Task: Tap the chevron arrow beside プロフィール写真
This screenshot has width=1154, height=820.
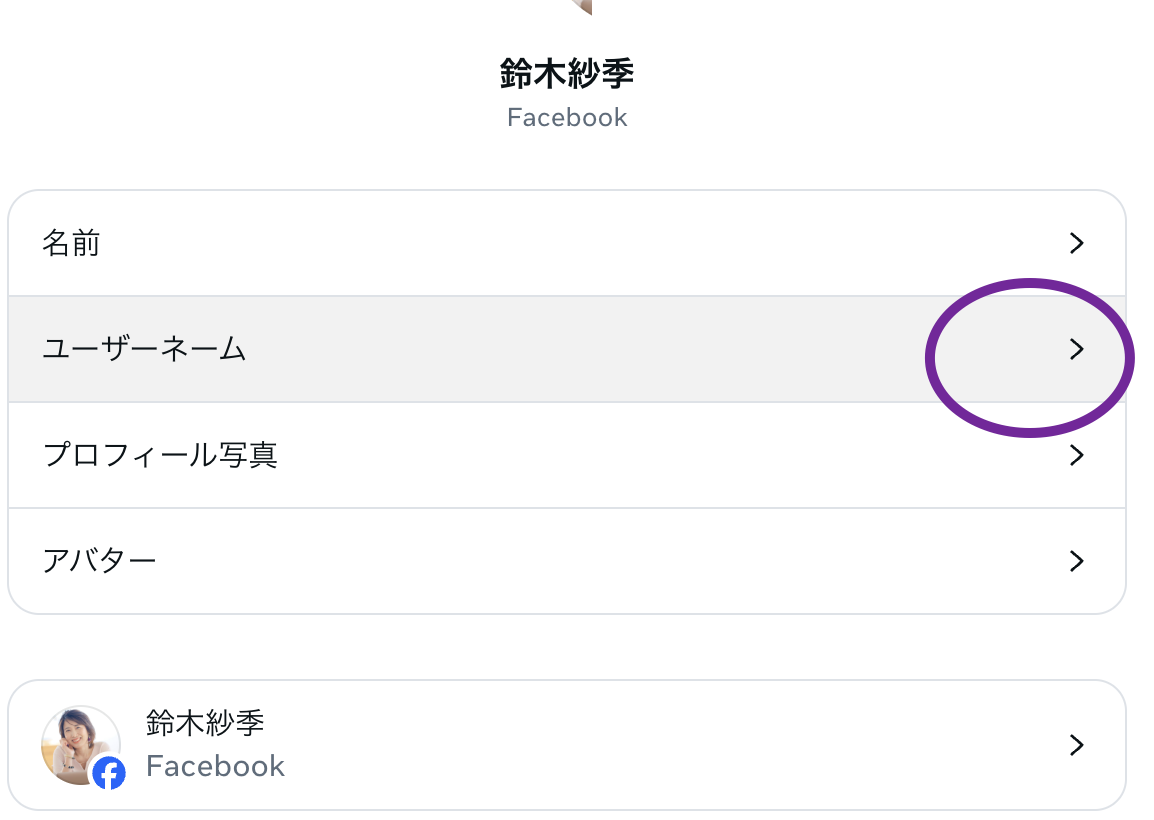Action: [x=1076, y=455]
